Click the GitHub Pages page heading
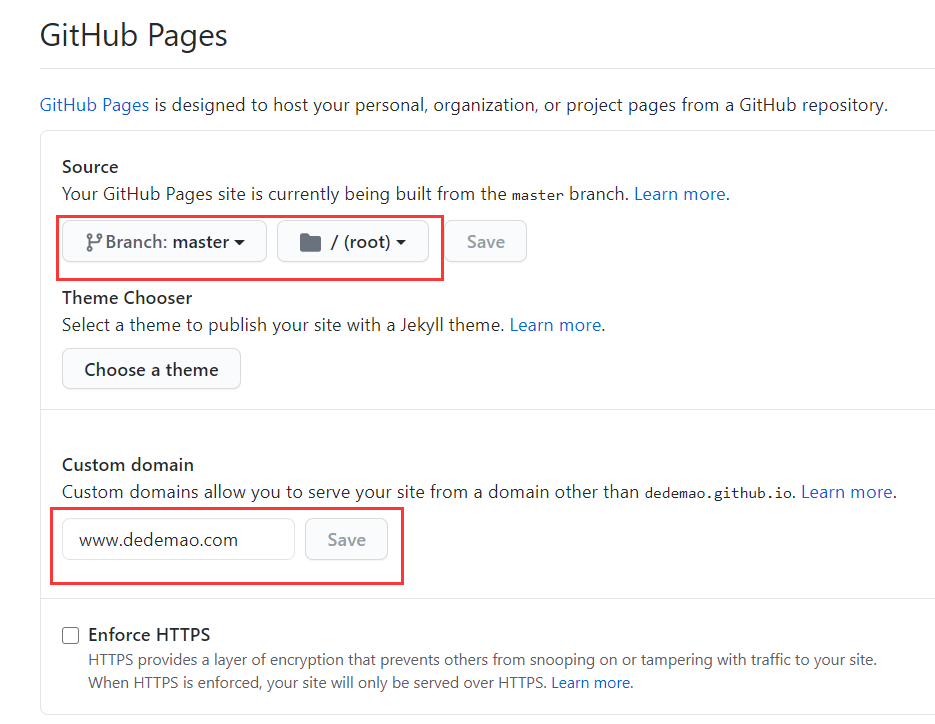 (x=134, y=35)
